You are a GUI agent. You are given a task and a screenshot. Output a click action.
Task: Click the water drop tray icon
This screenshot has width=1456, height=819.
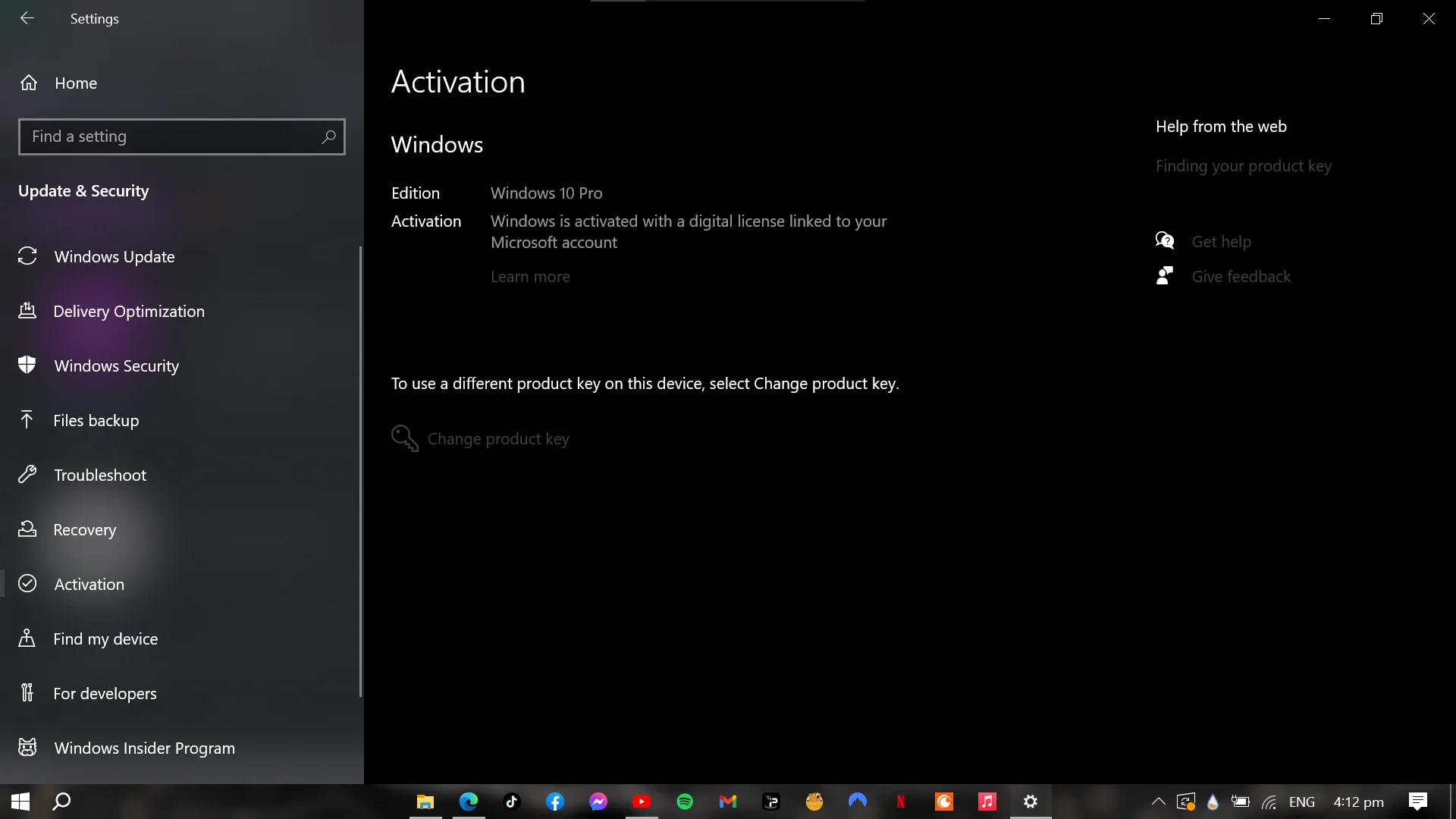tap(1213, 802)
